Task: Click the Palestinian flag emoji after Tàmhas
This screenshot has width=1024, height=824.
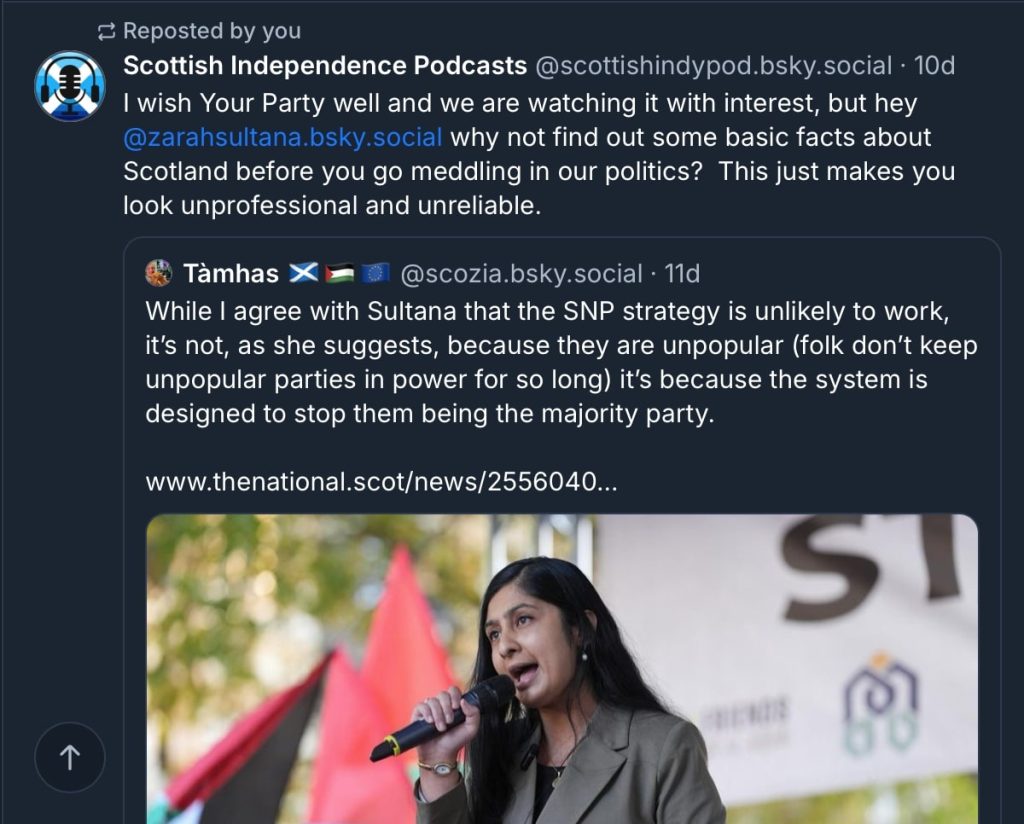Action: (x=340, y=273)
